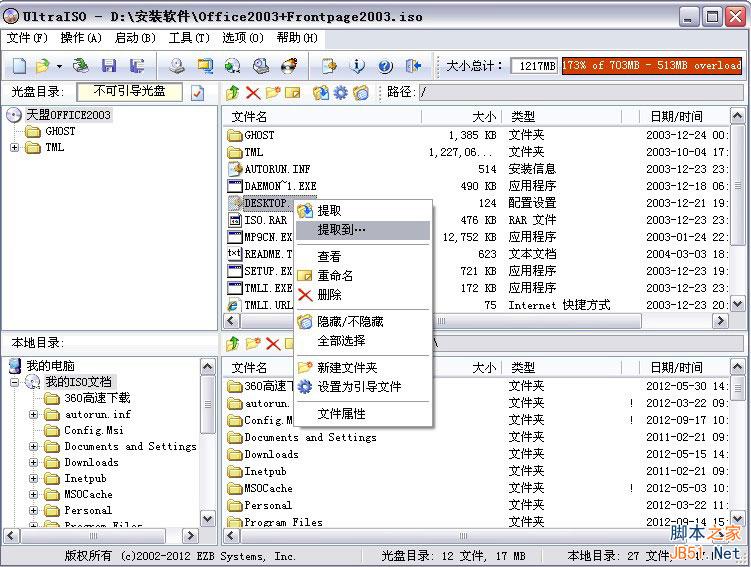Sort the disc list by the 文件名 column header
This screenshot has height=567, width=751.
click(x=322, y=116)
